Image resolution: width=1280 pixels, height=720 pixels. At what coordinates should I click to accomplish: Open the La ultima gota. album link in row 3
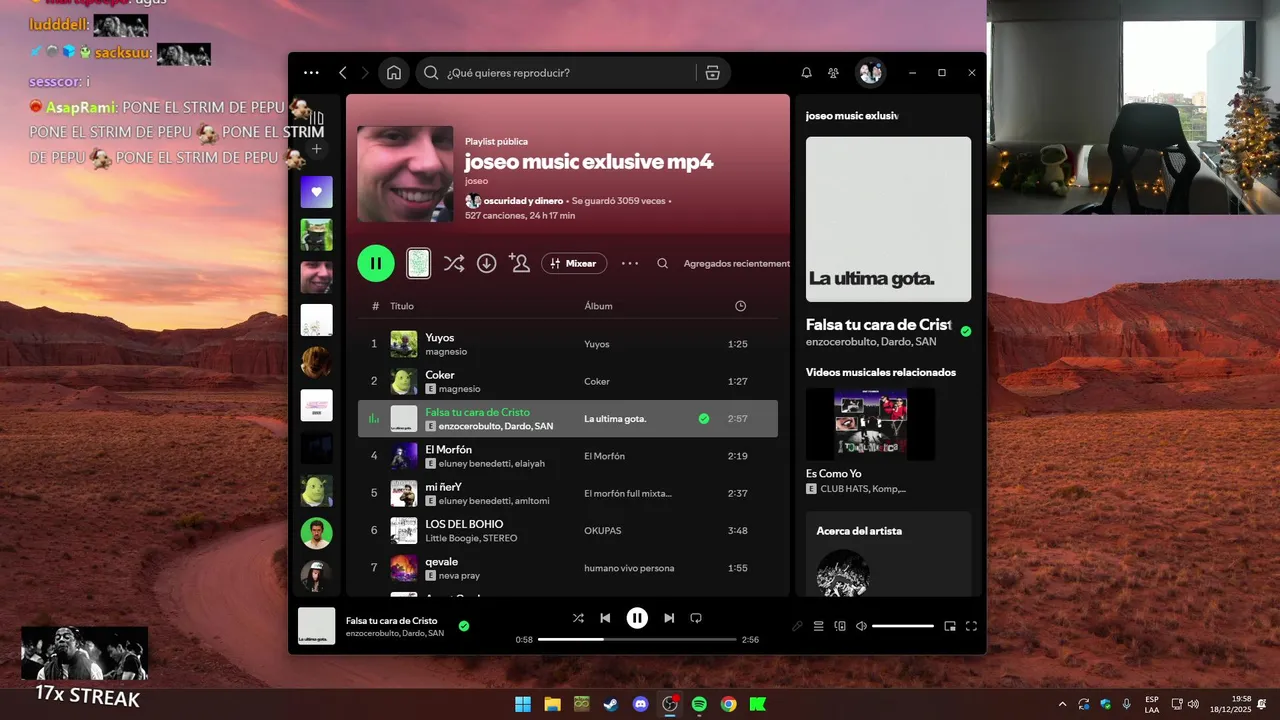pos(615,419)
